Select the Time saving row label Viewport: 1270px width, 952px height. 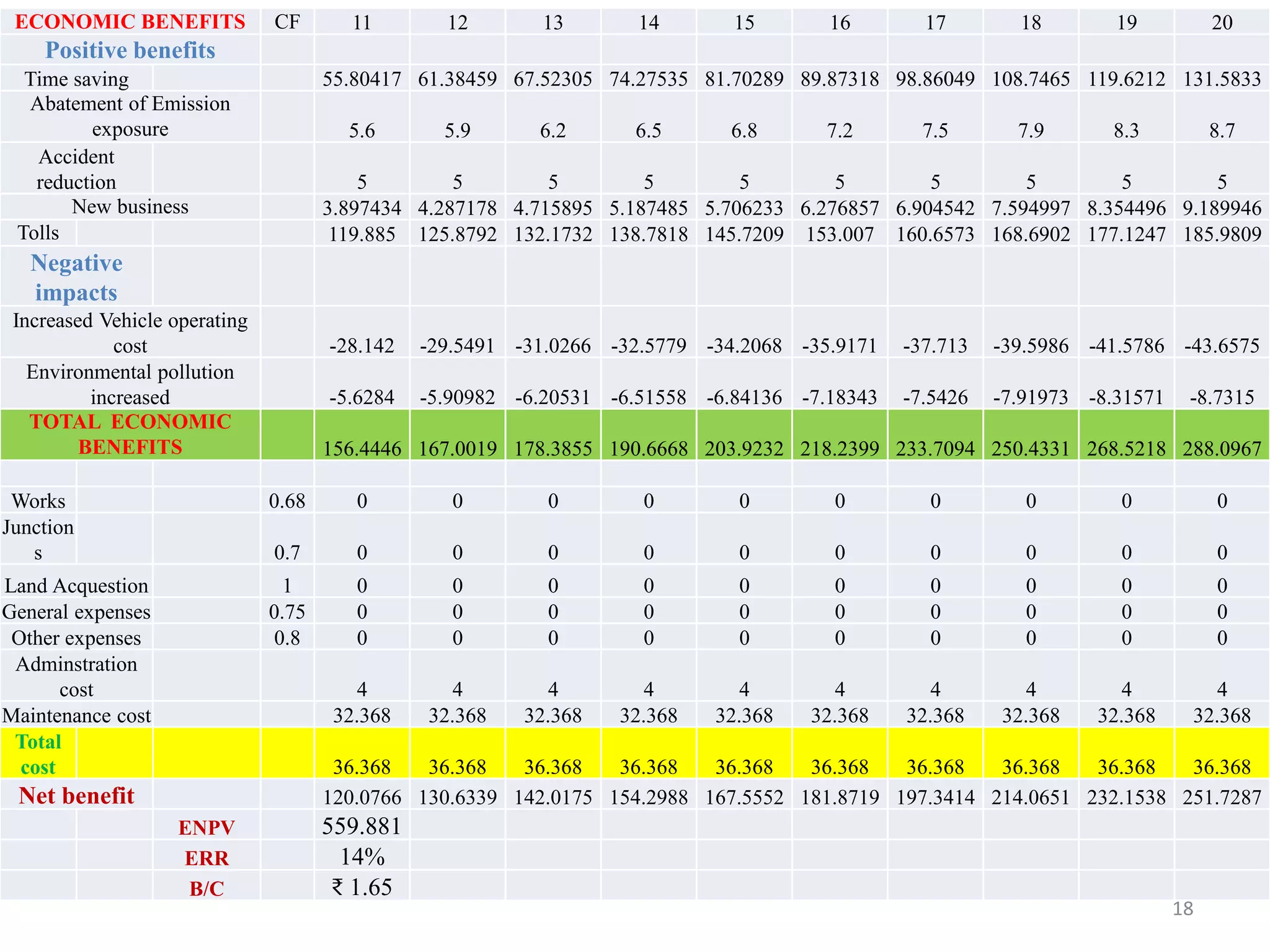click(77, 79)
